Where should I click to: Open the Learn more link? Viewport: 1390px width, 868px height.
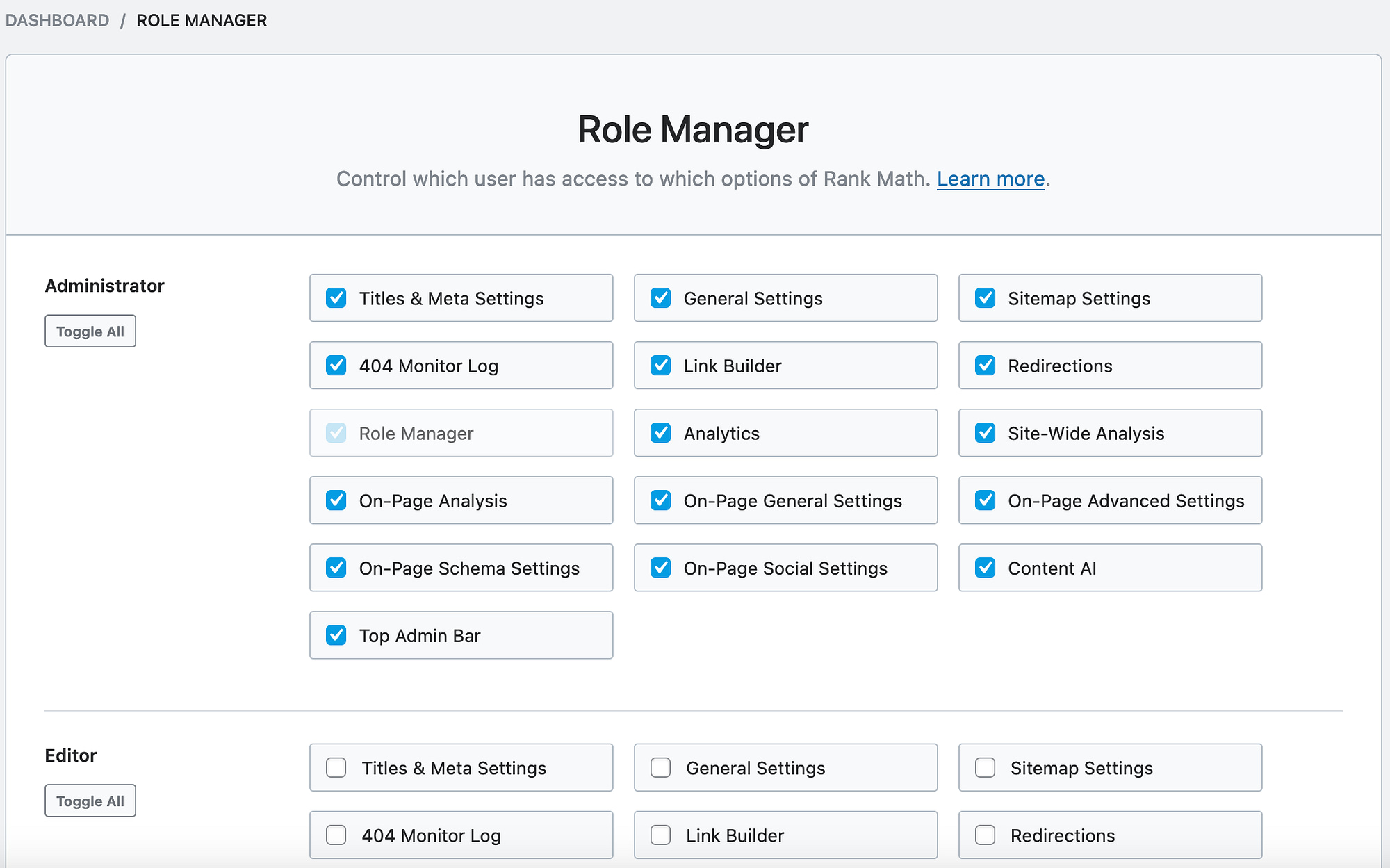click(991, 179)
